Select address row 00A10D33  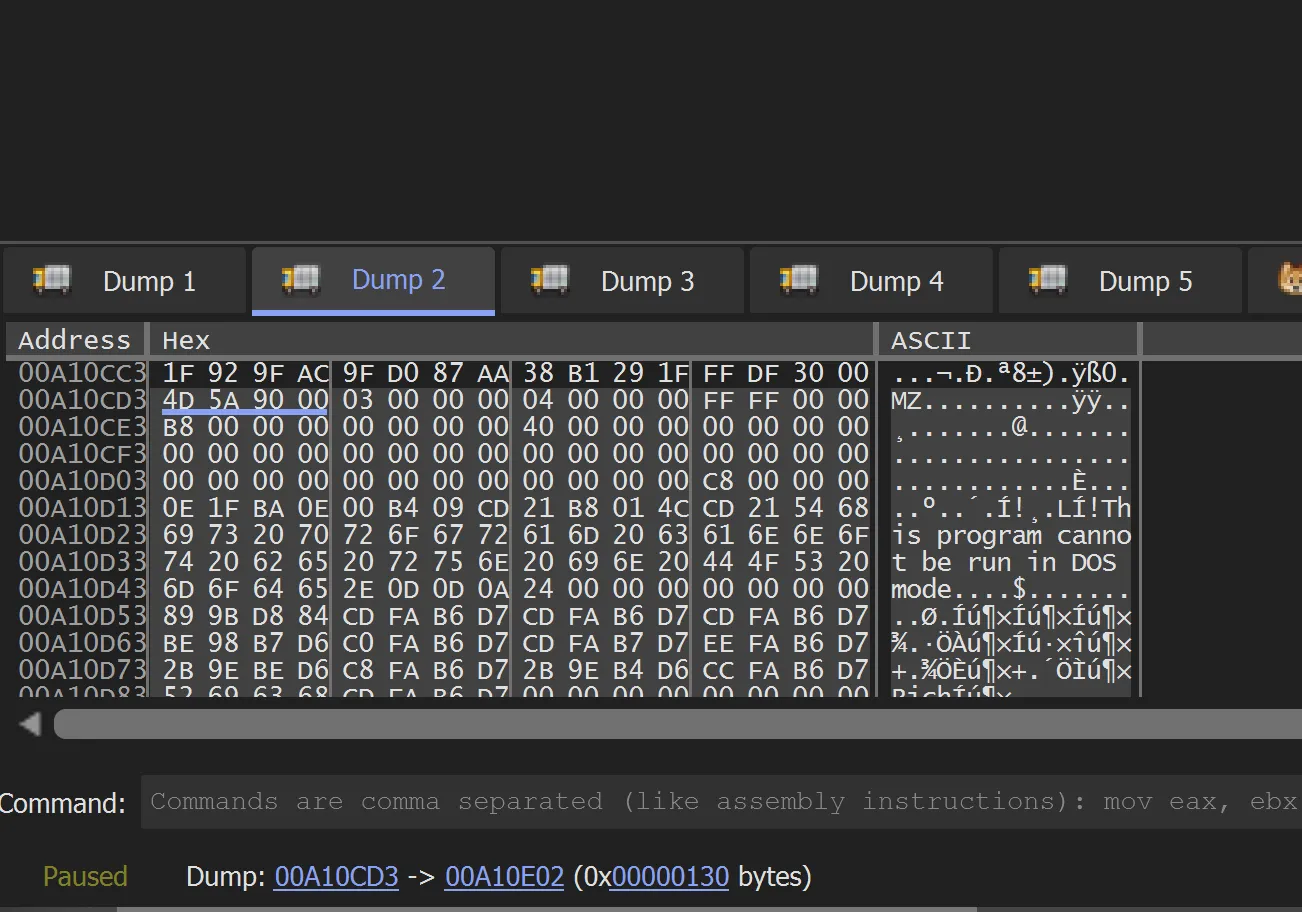83,562
